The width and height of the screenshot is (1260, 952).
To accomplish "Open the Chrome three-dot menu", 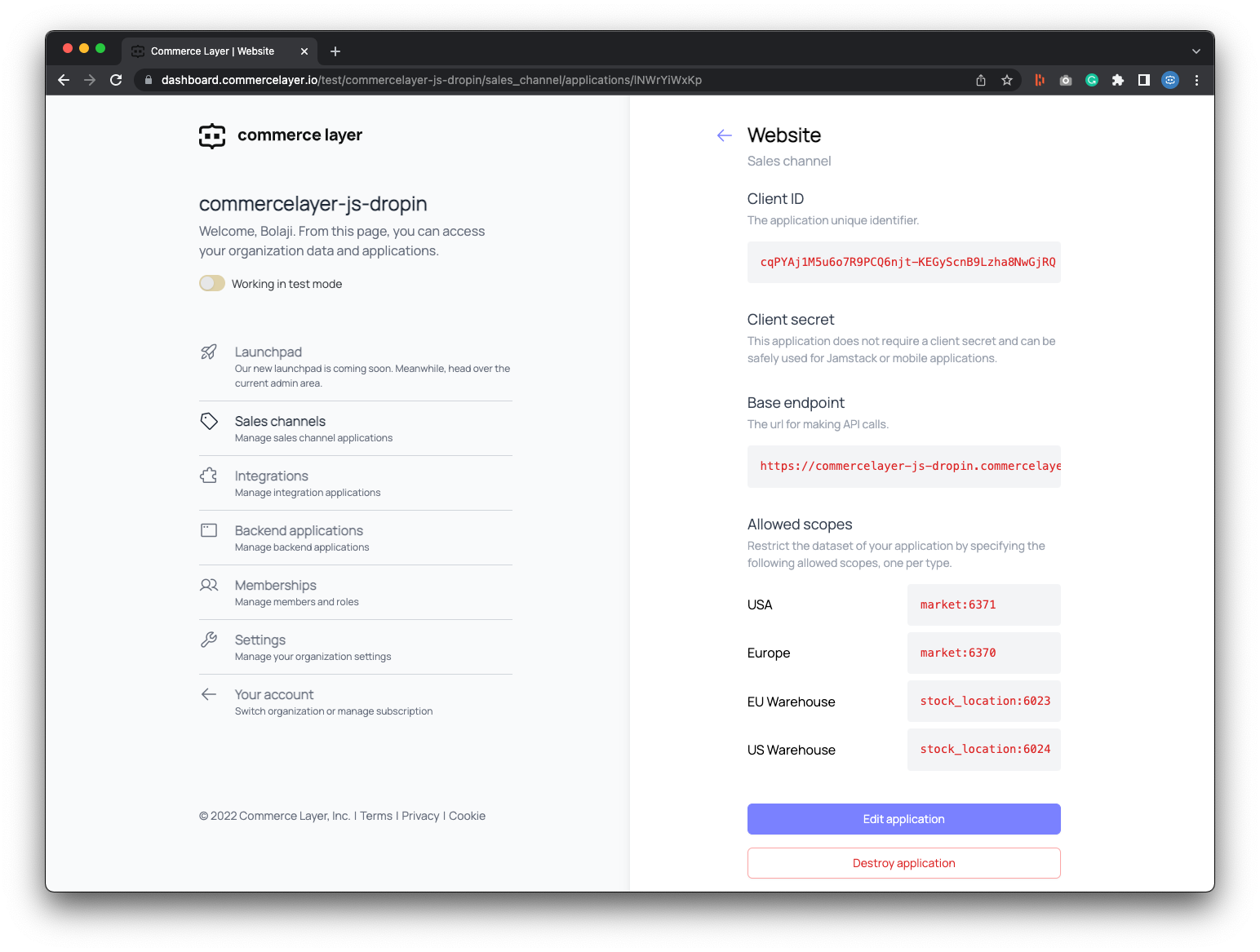I will click(x=1196, y=80).
